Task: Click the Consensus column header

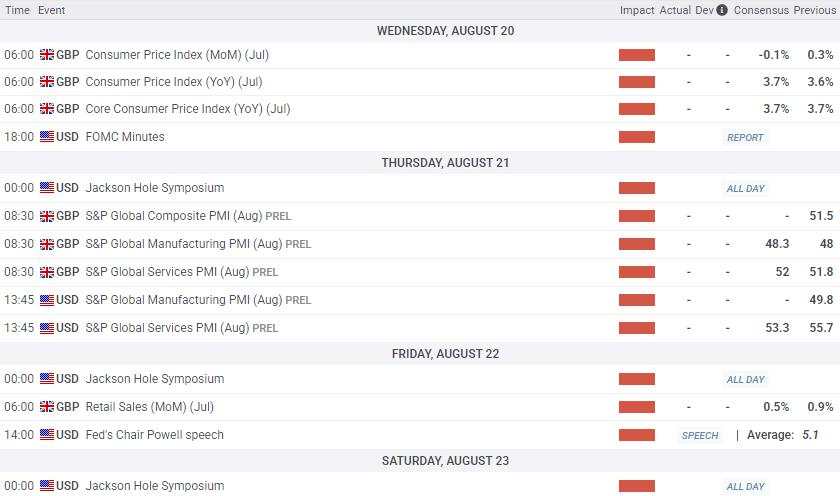Action: coord(761,10)
